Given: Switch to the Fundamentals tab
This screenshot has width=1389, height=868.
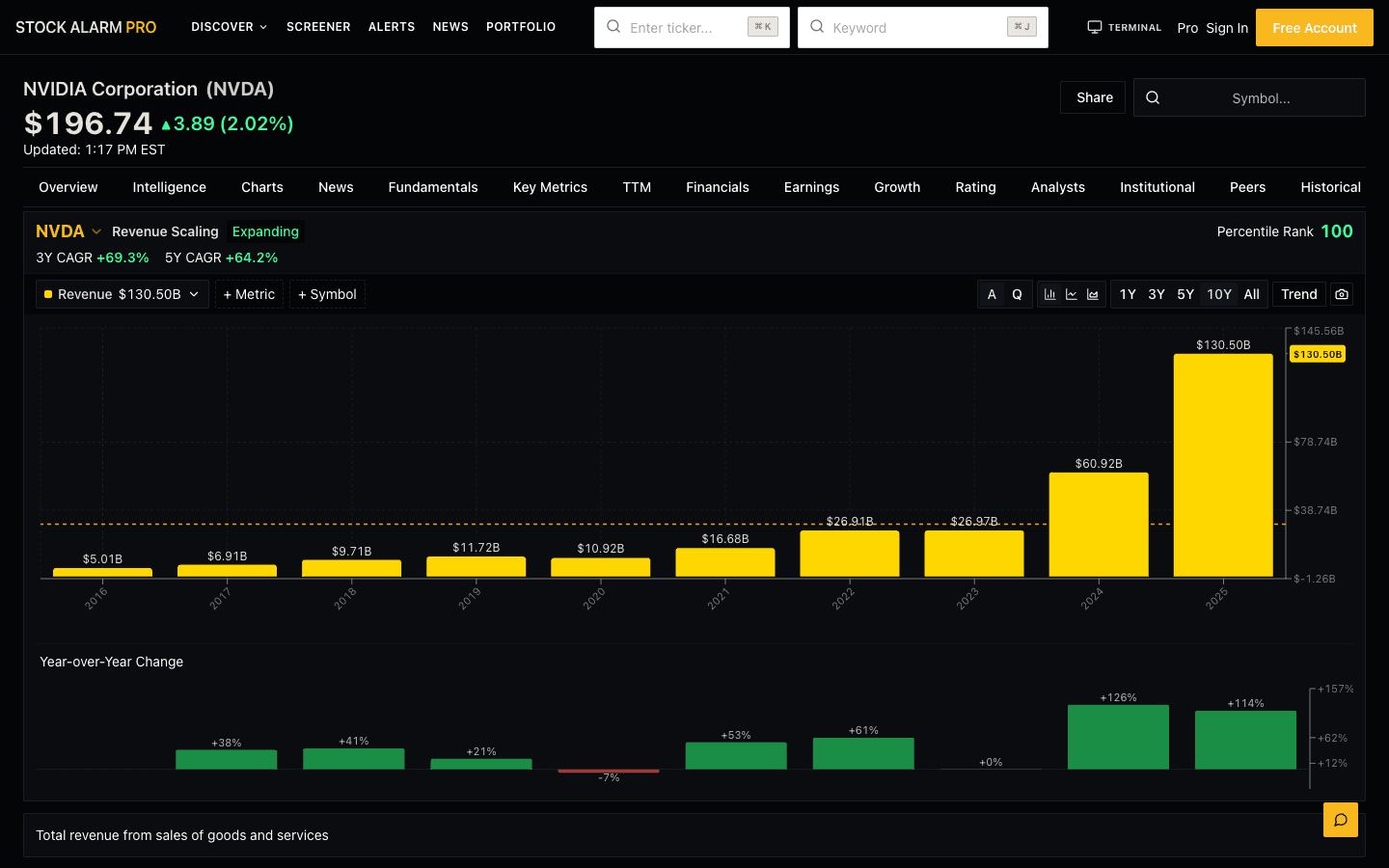Looking at the screenshot, I should 433,187.
